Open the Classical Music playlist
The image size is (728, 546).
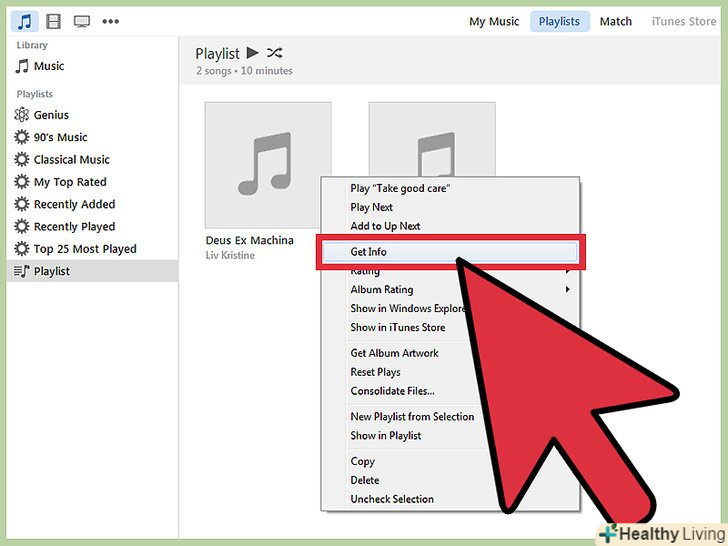[72, 159]
